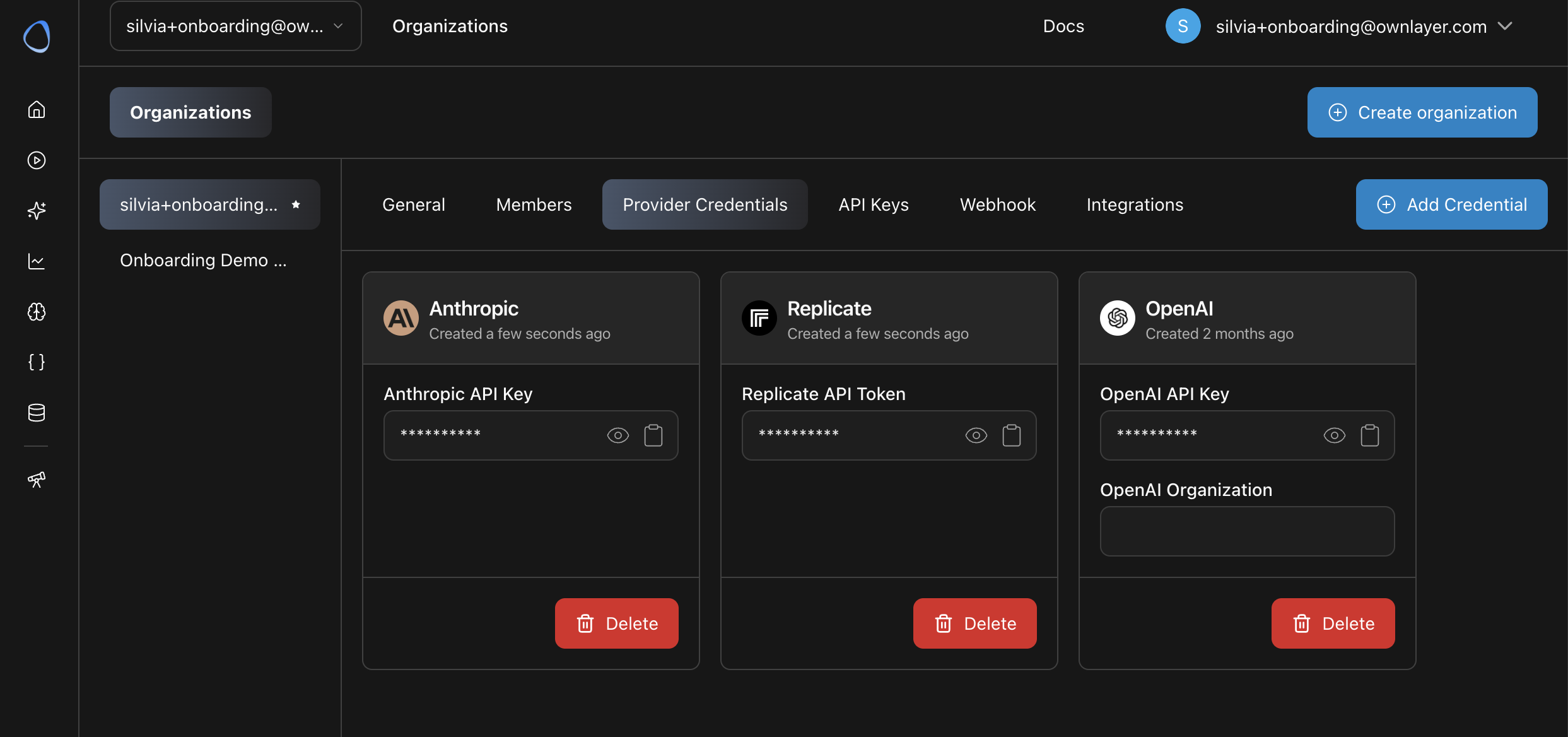Open the workspace selector dropdown
Viewport: 1568px width, 737px height.
click(236, 26)
